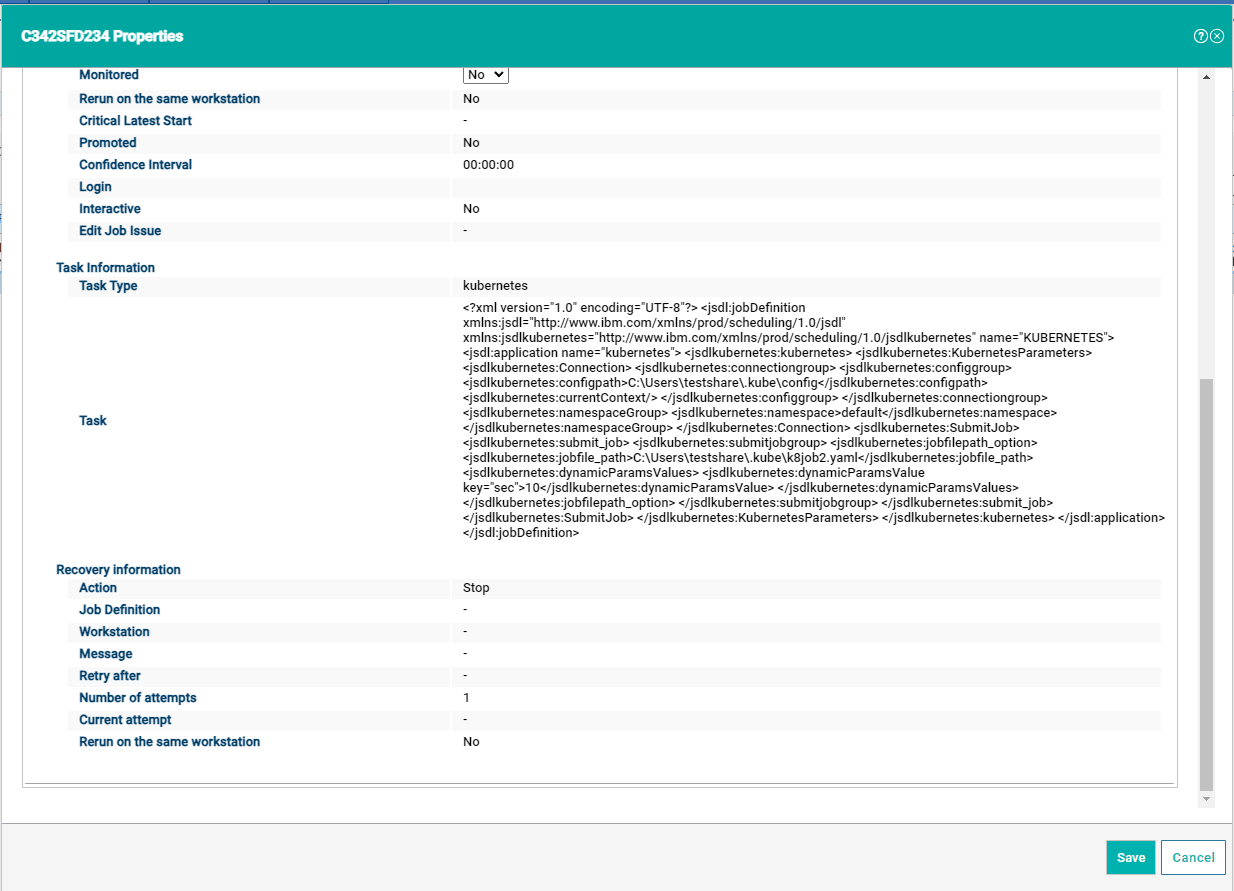Save the job properties
Viewport: 1234px width, 891px height.
[x=1130, y=857]
